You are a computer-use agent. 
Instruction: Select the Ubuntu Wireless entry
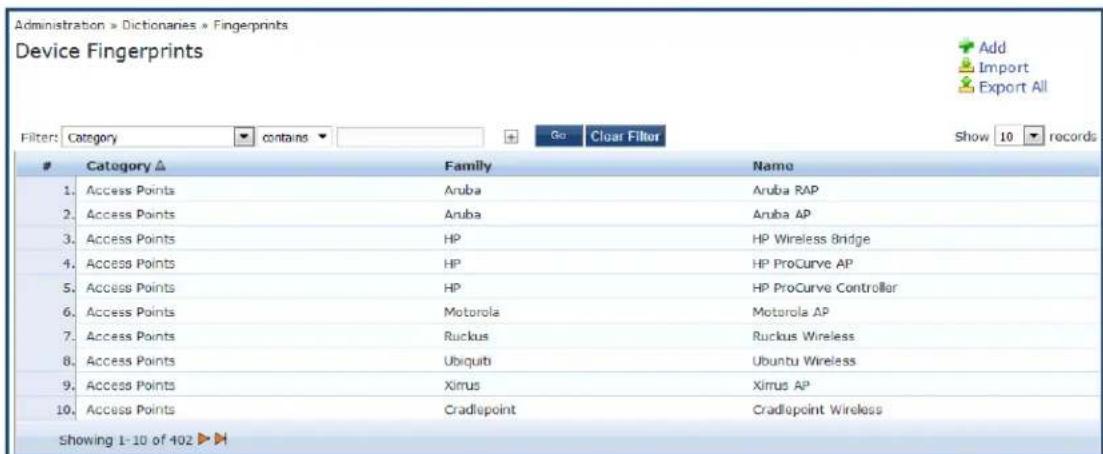tap(804, 361)
